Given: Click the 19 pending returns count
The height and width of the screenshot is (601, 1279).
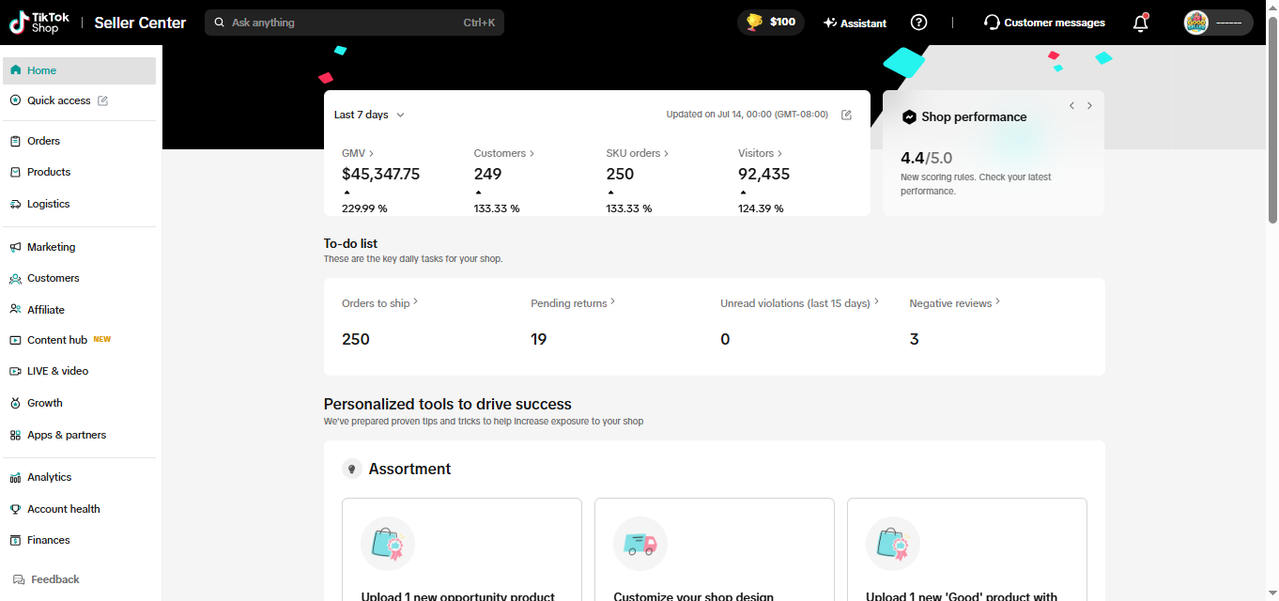Looking at the screenshot, I should pos(539,339).
